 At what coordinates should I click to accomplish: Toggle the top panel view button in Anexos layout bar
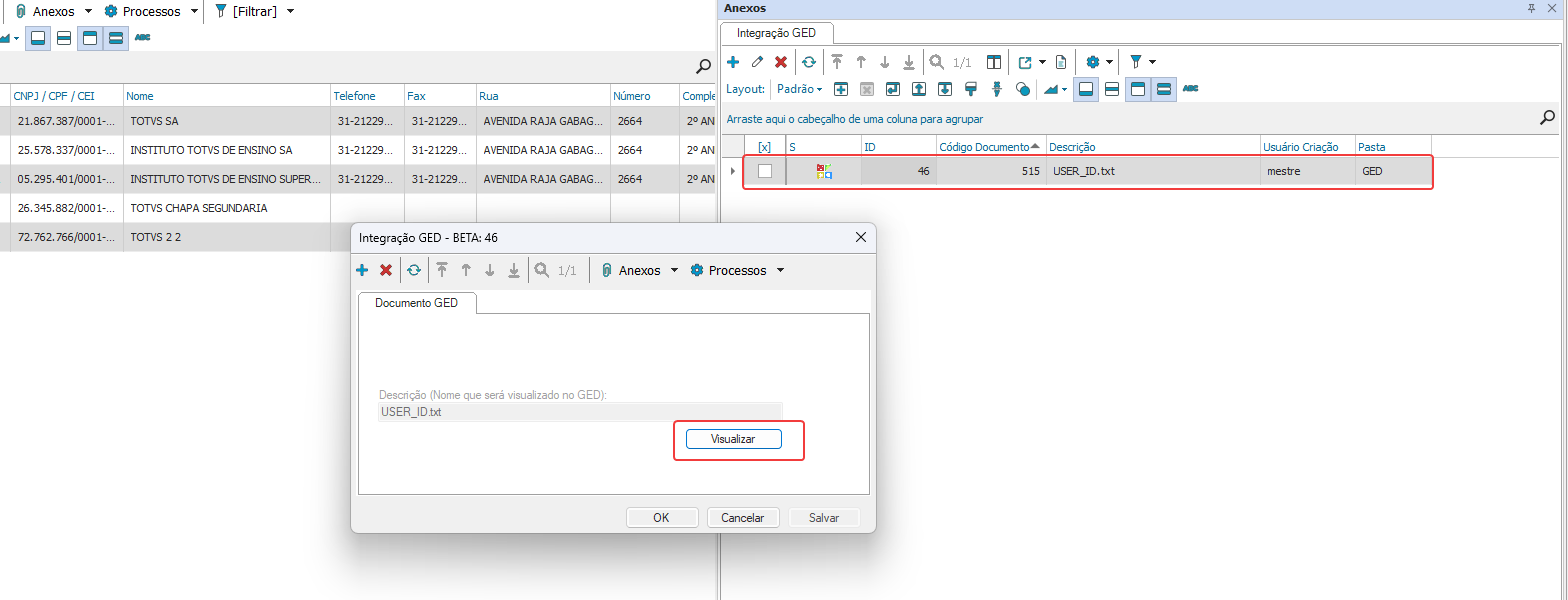(1138, 89)
